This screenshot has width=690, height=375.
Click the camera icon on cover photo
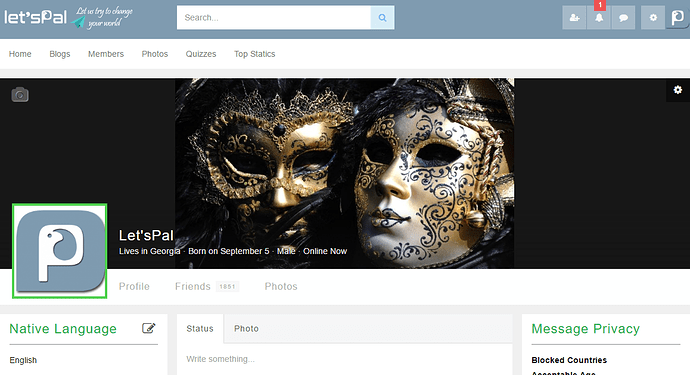coord(20,95)
